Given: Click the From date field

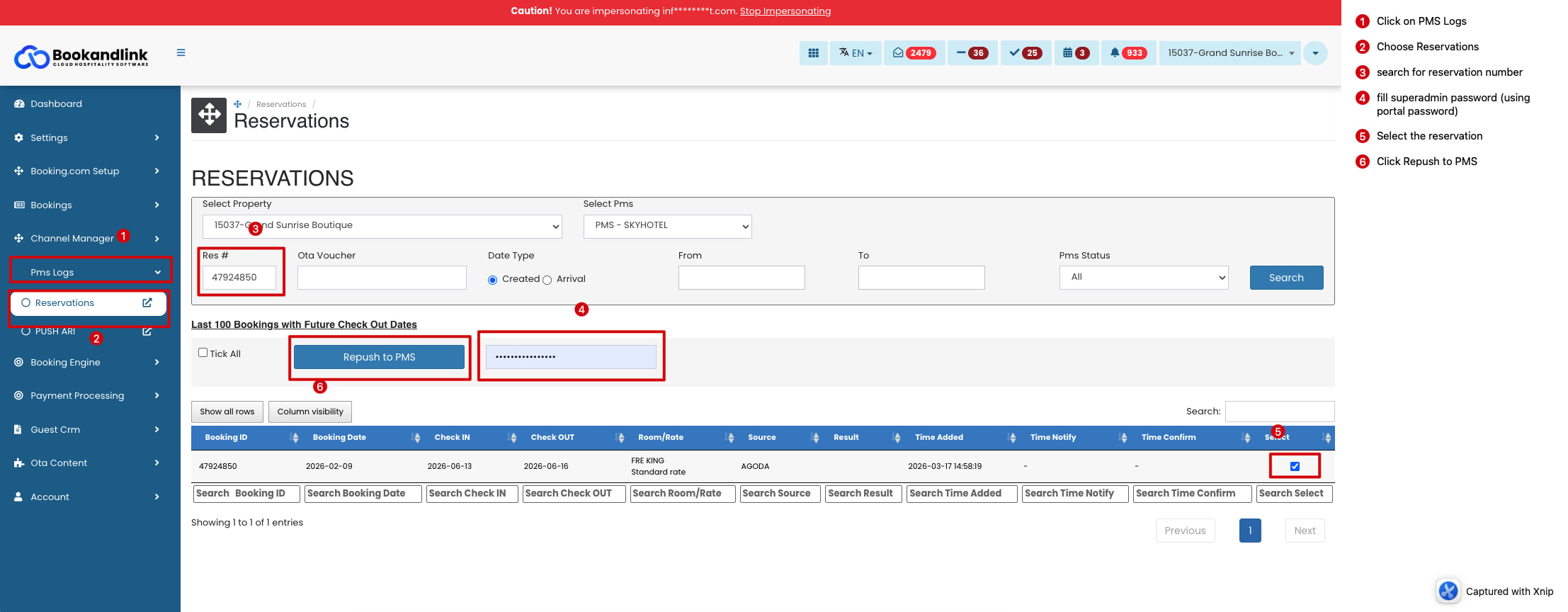Looking at the screenshot, I should 742,277.
